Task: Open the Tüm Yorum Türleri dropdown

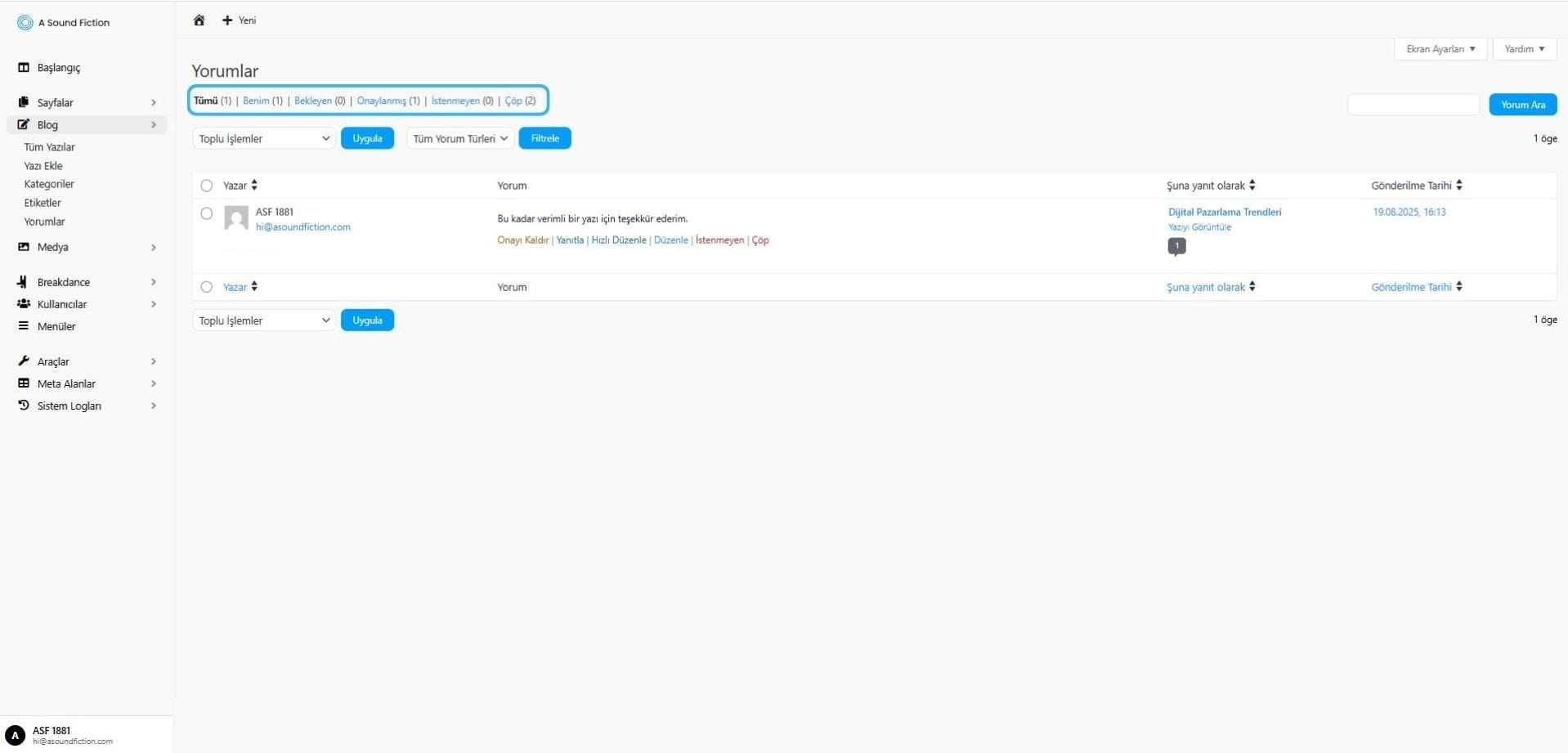Action: [x=459, y=139]
